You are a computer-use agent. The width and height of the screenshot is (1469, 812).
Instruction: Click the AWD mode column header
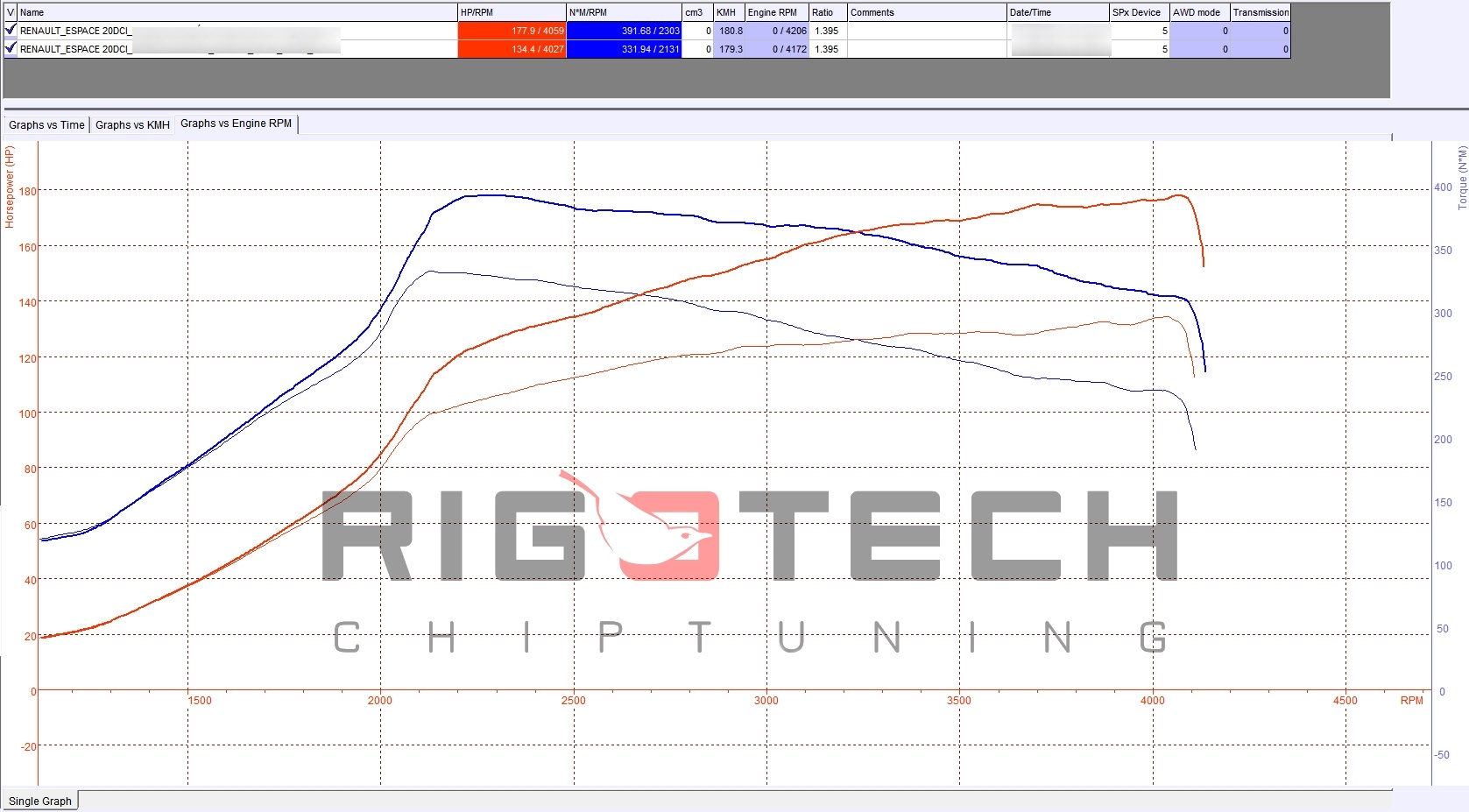coord(1200,12)
